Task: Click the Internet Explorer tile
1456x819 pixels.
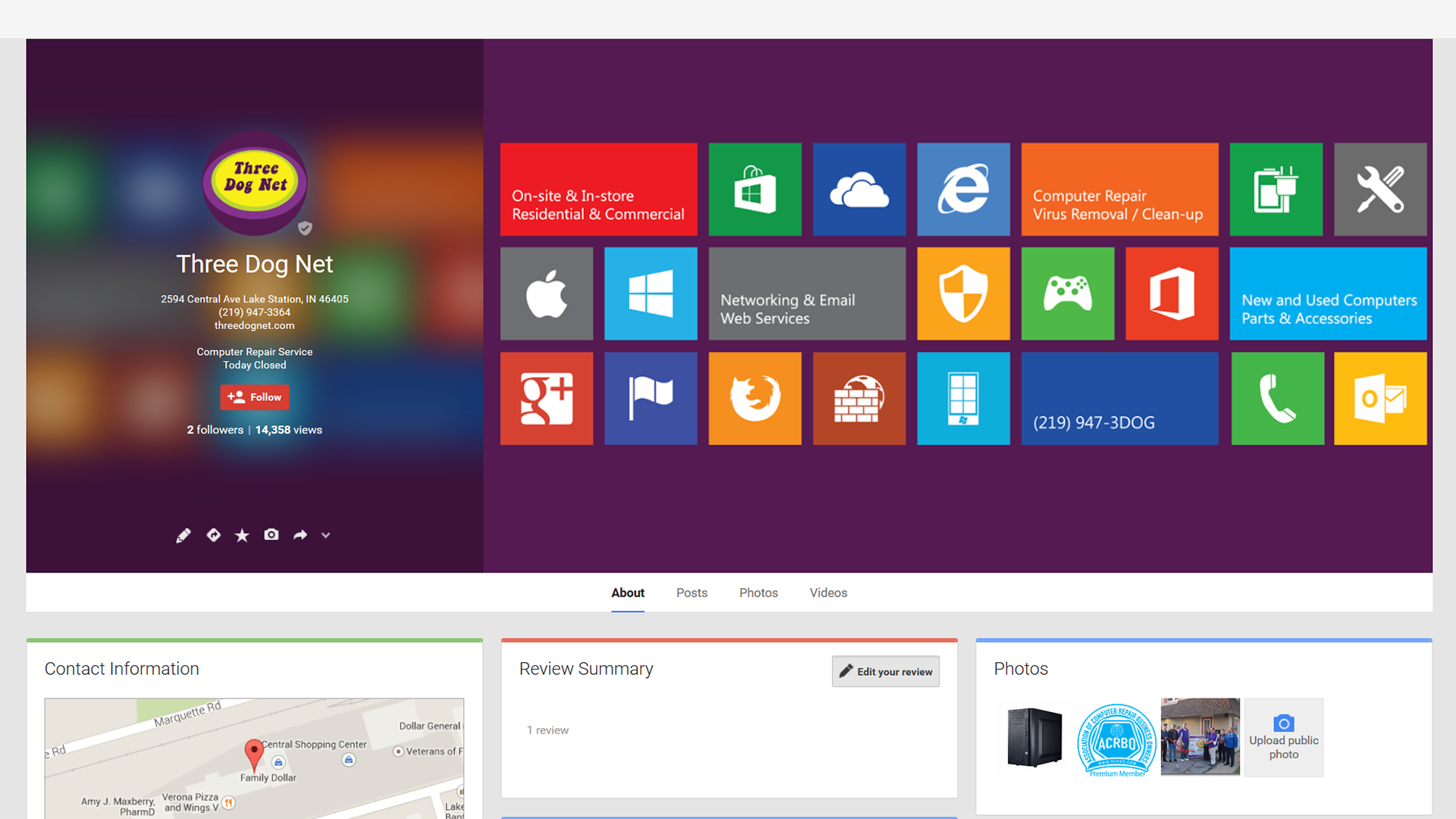Action: point(964,190)
